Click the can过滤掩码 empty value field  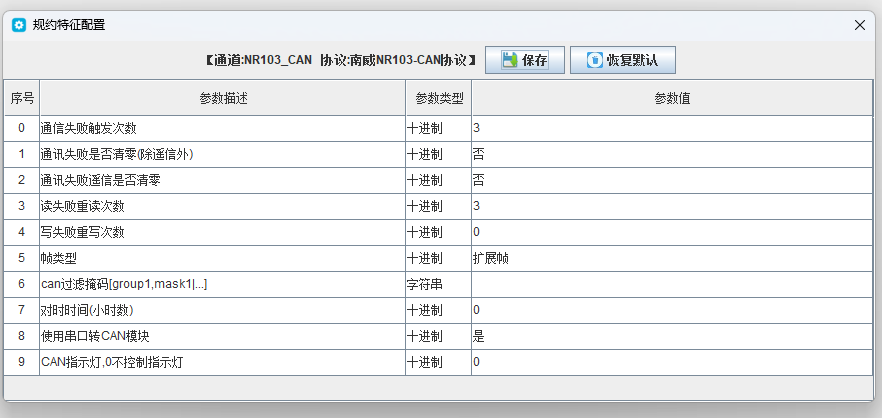coord(670,284)
